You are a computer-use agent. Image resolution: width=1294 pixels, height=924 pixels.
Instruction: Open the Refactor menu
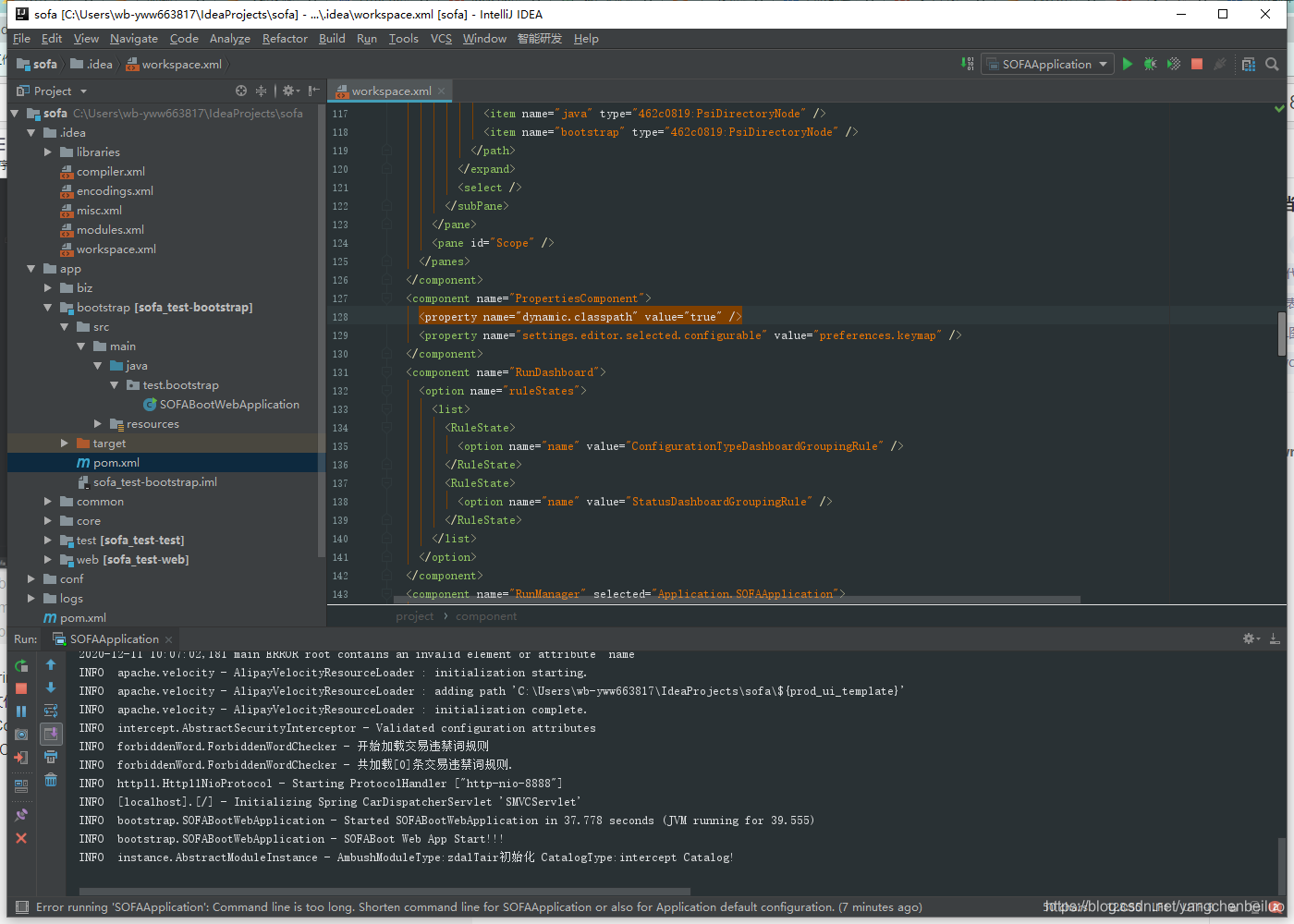285,39
